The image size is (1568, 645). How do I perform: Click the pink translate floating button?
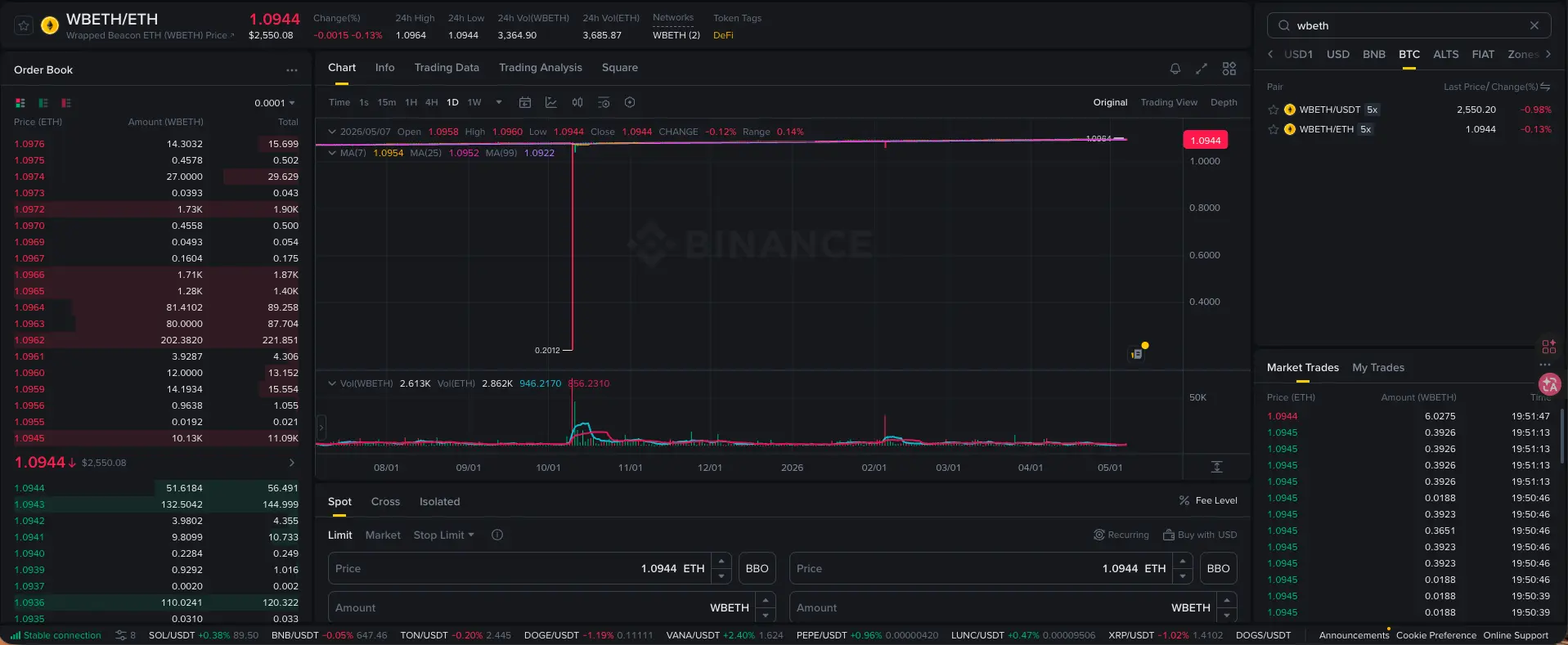point(1549,384)
